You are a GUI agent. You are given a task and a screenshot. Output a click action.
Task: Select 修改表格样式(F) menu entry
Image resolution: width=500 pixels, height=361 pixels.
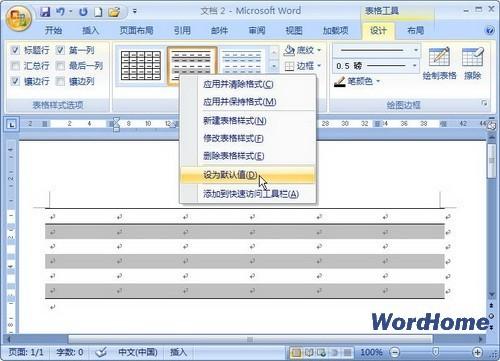(x=248, y=138)
